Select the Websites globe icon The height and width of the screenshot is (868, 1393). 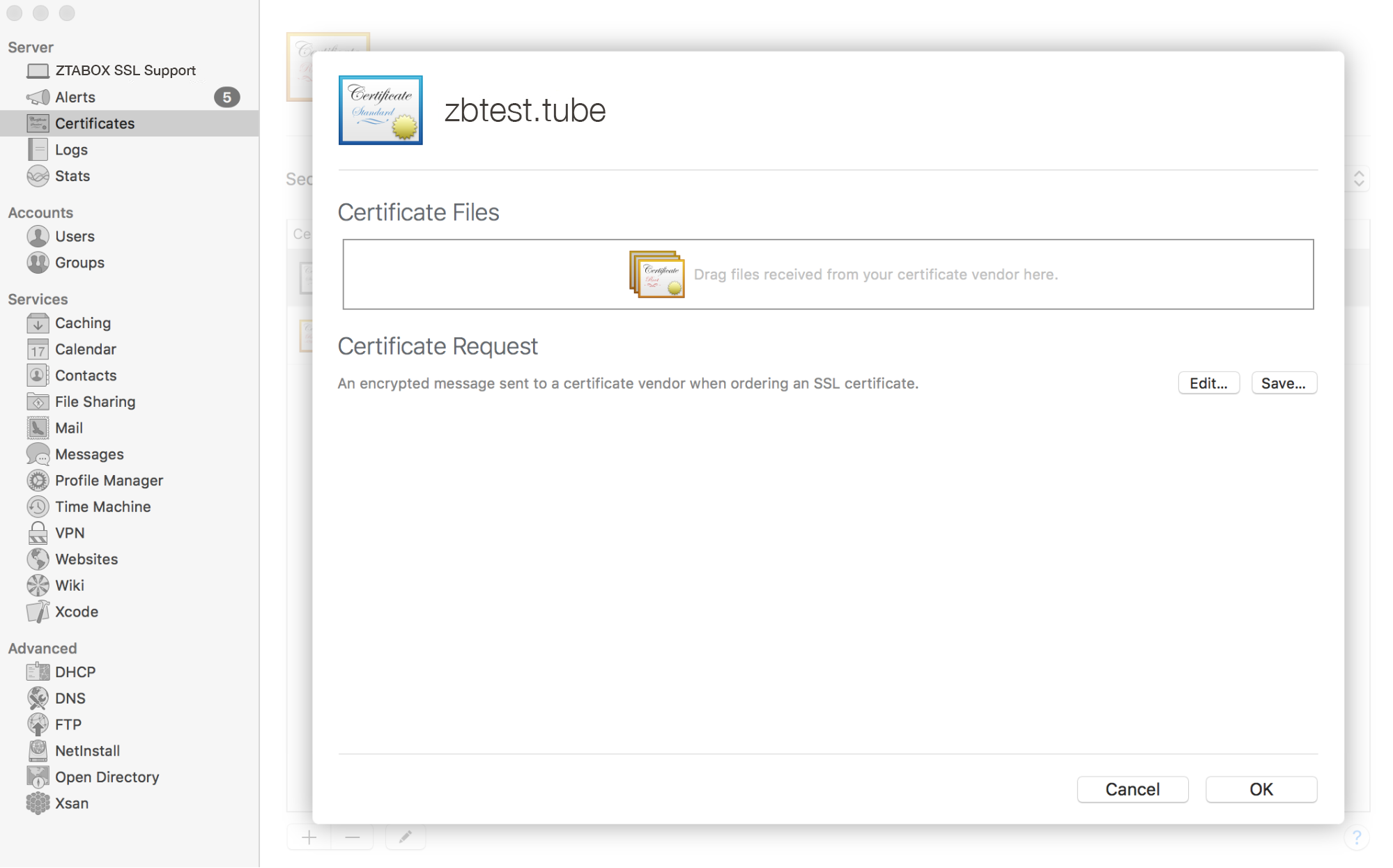38,559
